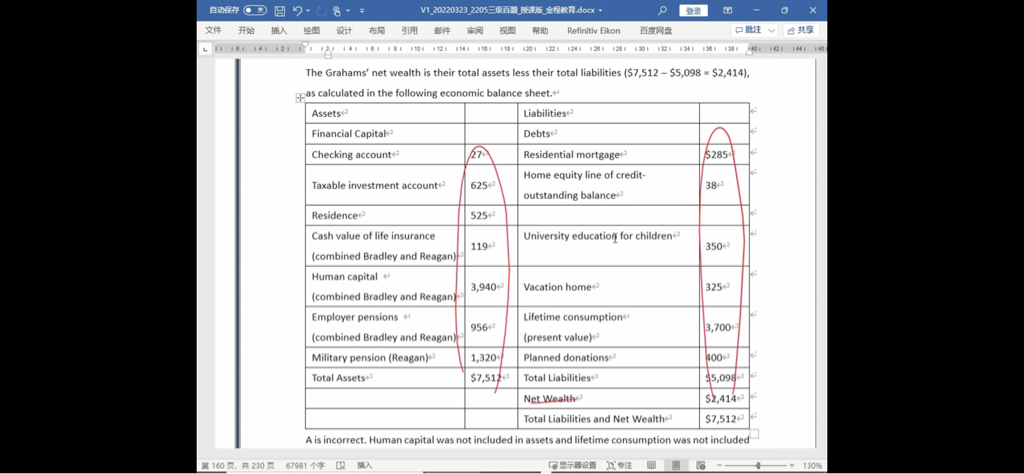Click the '3,700' lifetime consumption value
Viewport: 1024px width, 474px height.
pyautogui.click(x=718, y=327)
